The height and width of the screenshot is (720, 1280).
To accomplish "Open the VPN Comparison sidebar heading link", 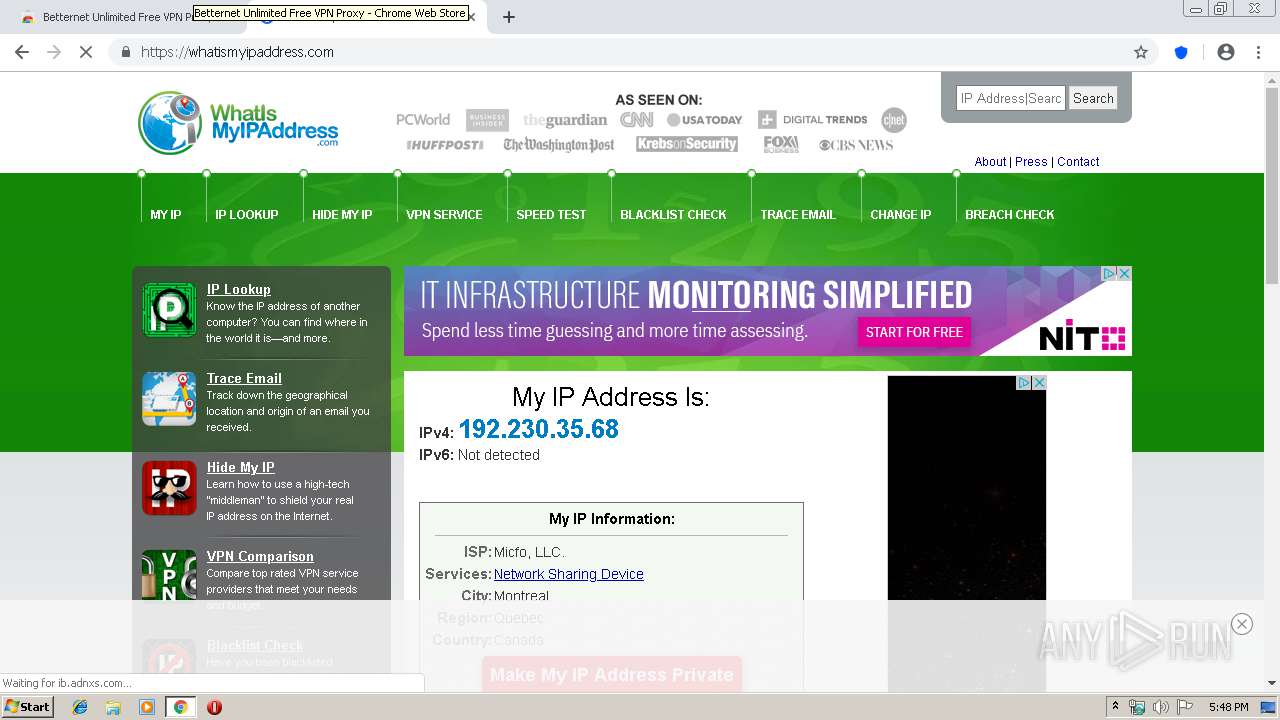I will tap(260, 556).
